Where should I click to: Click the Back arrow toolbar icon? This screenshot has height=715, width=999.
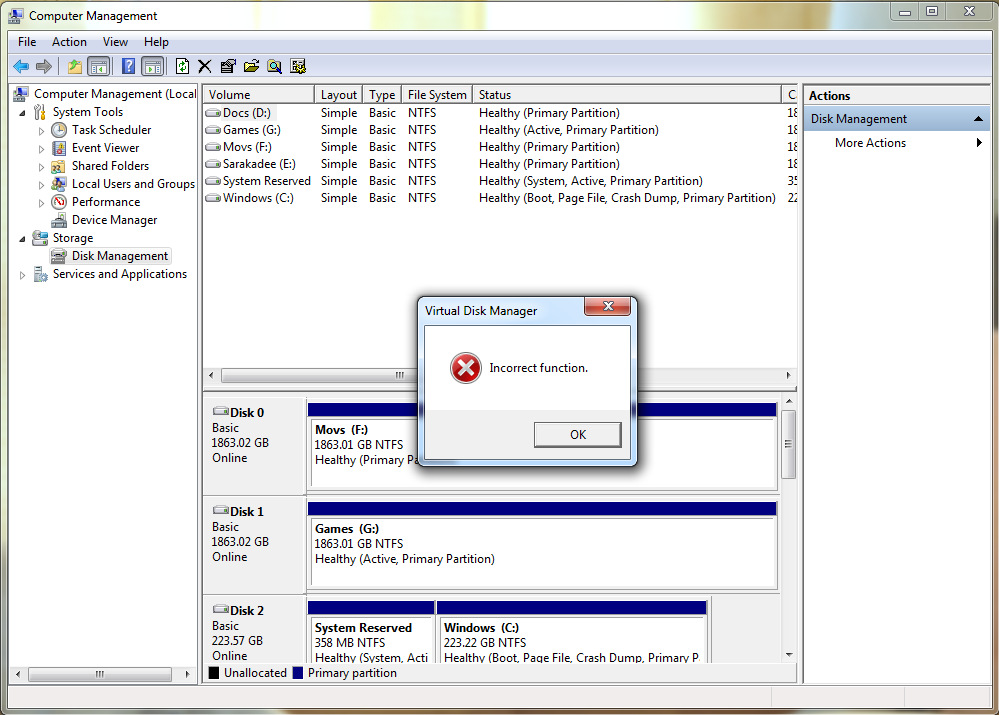(x=21, y=66)
